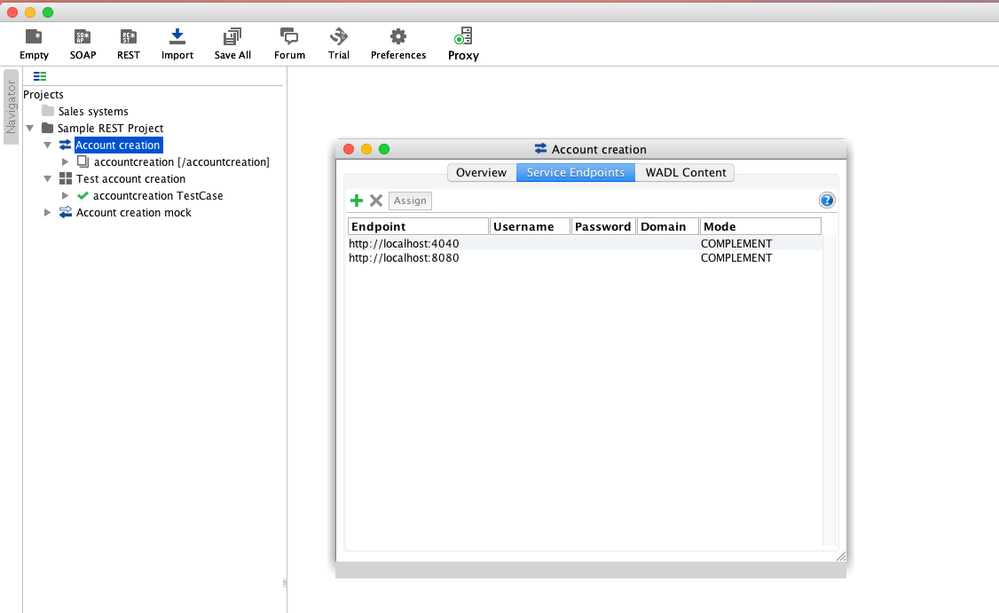The height and width of the screenshot is (613, 999).
Task: Collapse the Sample REST Project node
Action: (x=30, y=129)
